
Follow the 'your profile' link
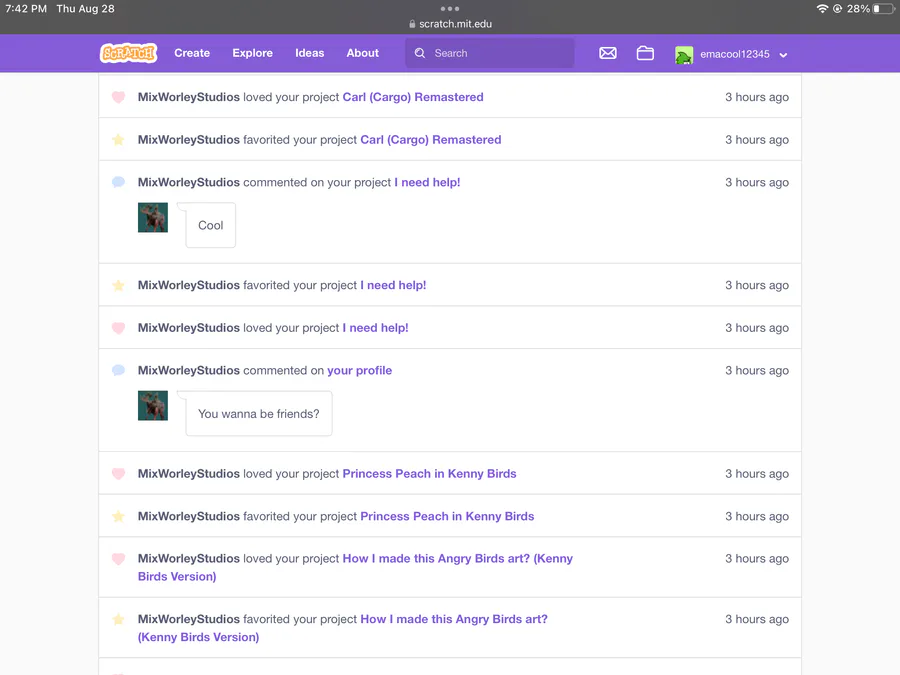tap(360, 370)
